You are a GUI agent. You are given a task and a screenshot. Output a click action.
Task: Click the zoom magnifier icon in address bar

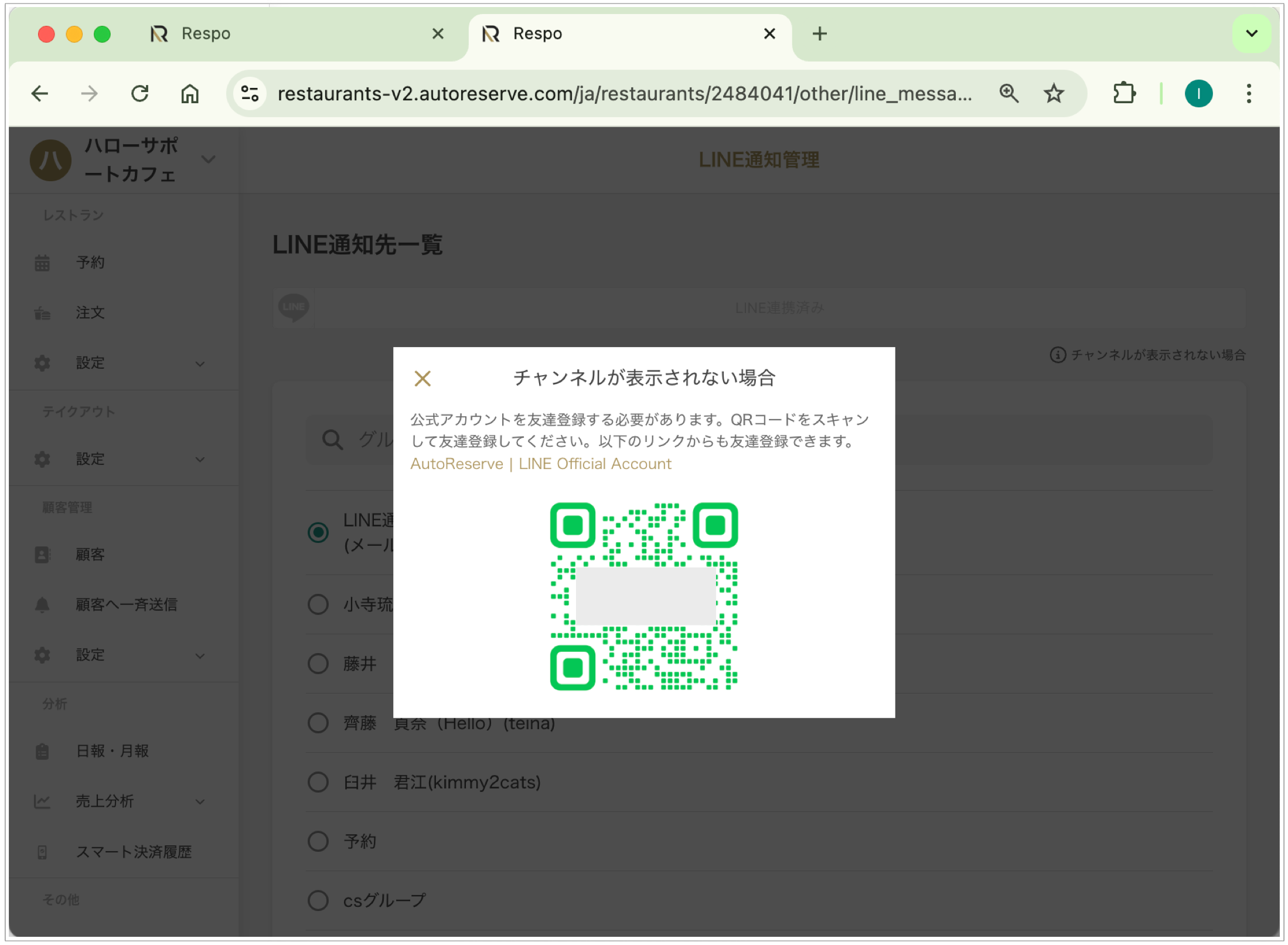coord(1008,93)
